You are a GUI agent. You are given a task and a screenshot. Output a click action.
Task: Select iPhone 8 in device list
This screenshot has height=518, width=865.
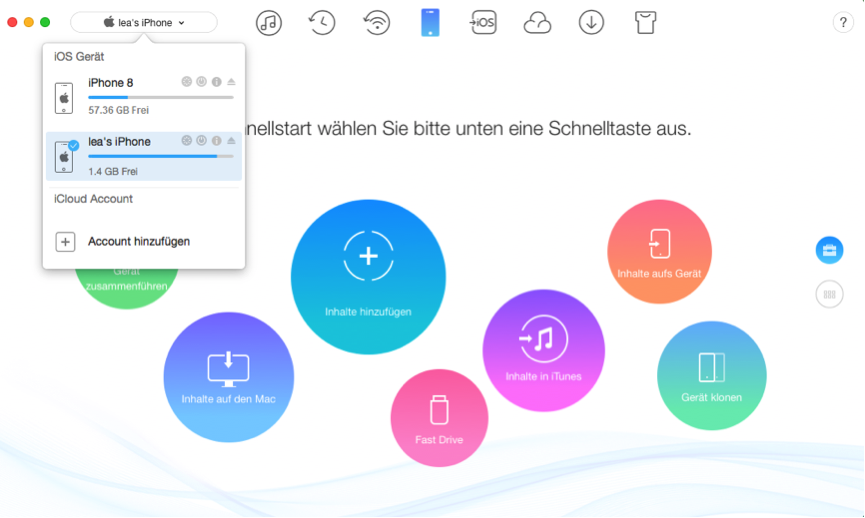click(144, 97)
